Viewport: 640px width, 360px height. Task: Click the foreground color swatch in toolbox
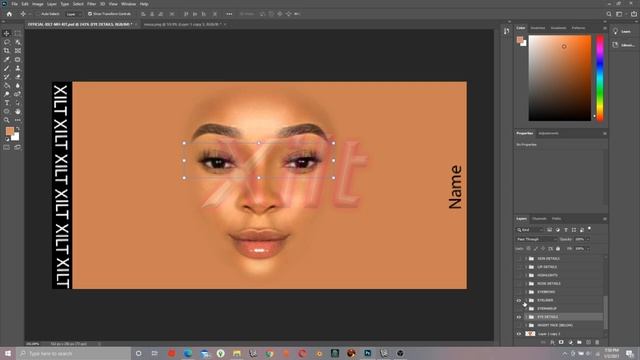pyautogui.click(x=9, y=131)
